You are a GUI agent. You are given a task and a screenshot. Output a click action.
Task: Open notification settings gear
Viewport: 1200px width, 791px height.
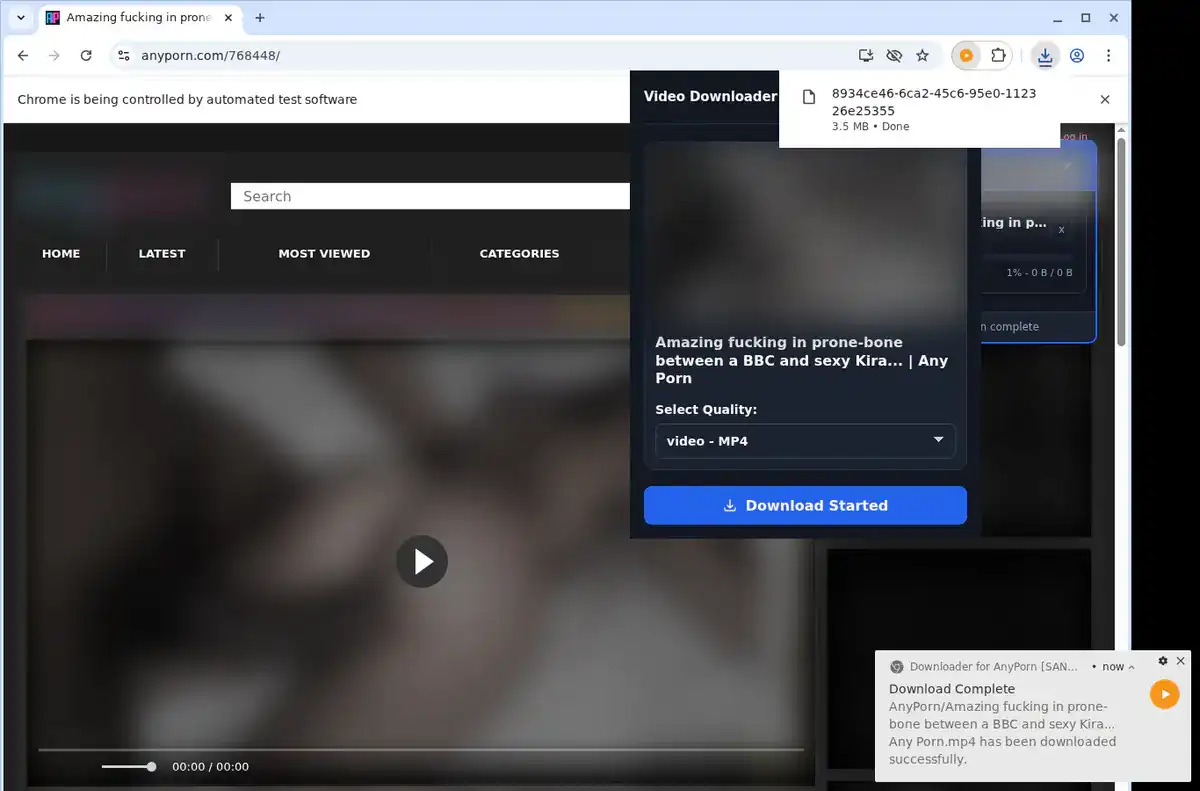(x=1163, y=661)
